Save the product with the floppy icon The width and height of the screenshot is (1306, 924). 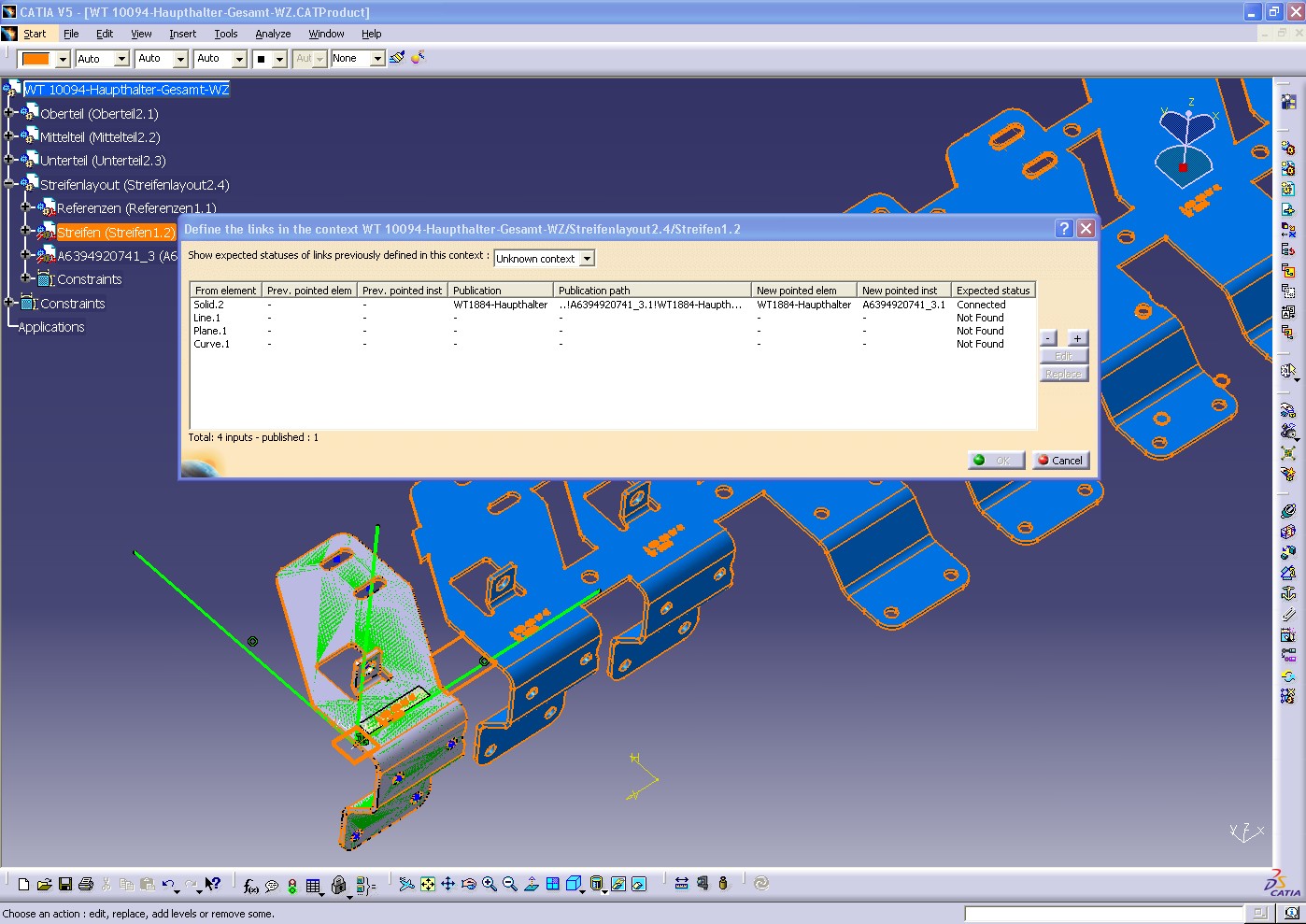click(65, 884)
